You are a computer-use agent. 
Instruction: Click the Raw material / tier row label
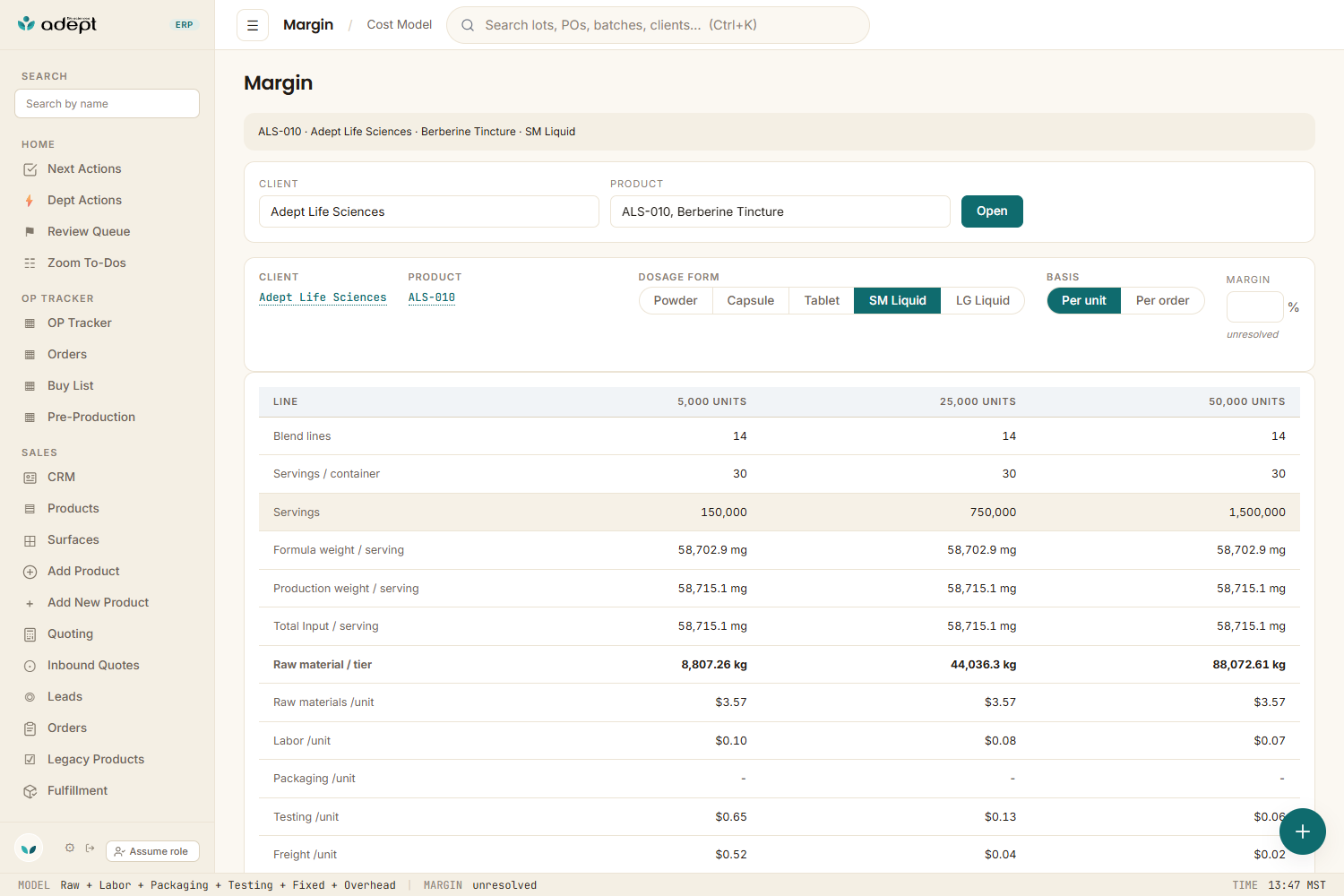click(323, 665)
